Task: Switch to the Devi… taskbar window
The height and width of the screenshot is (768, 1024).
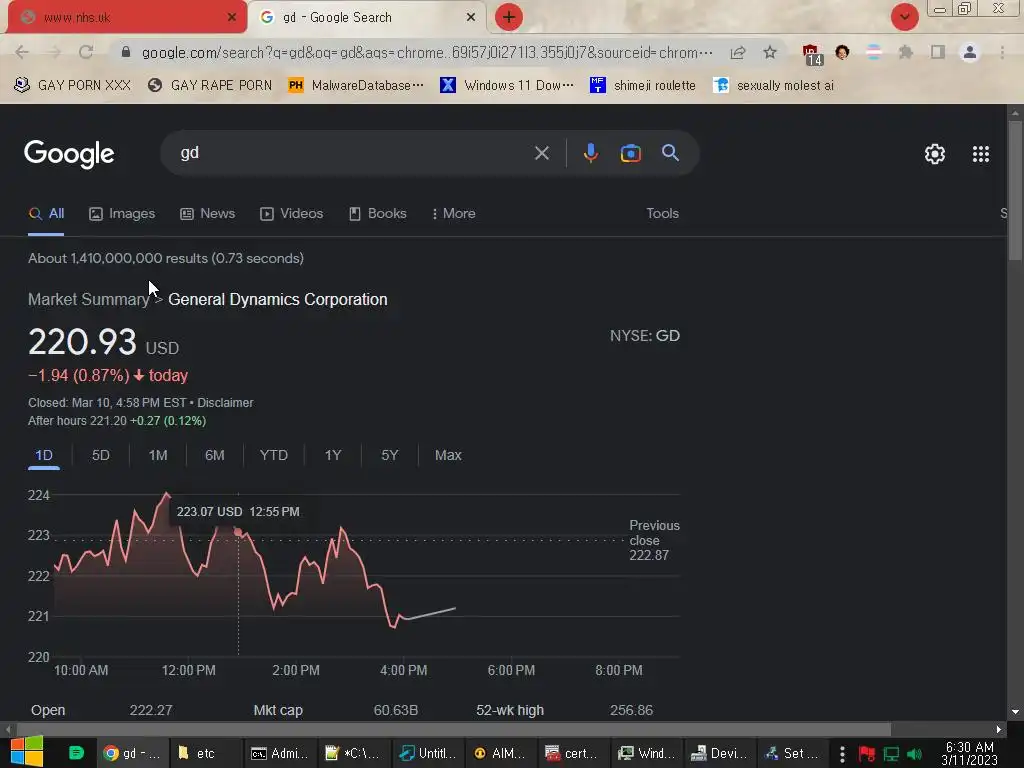Action: pos(719,753)
